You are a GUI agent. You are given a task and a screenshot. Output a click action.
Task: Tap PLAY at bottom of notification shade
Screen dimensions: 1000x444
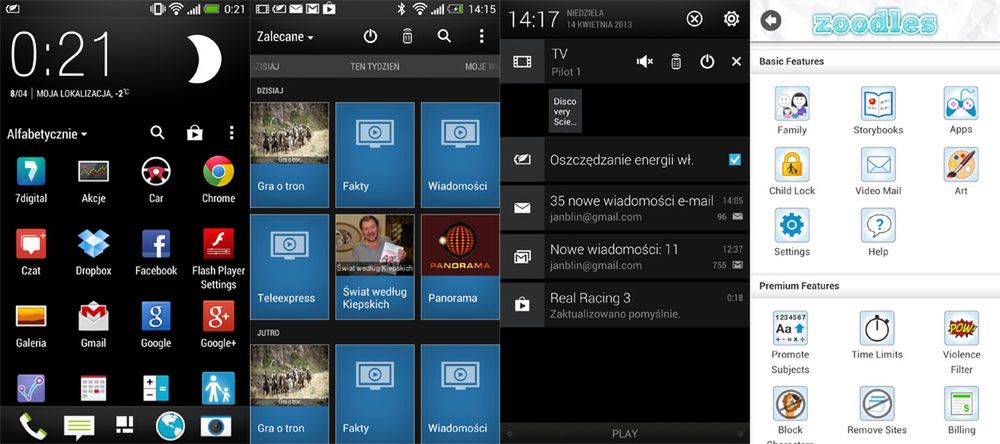[624, 434]
